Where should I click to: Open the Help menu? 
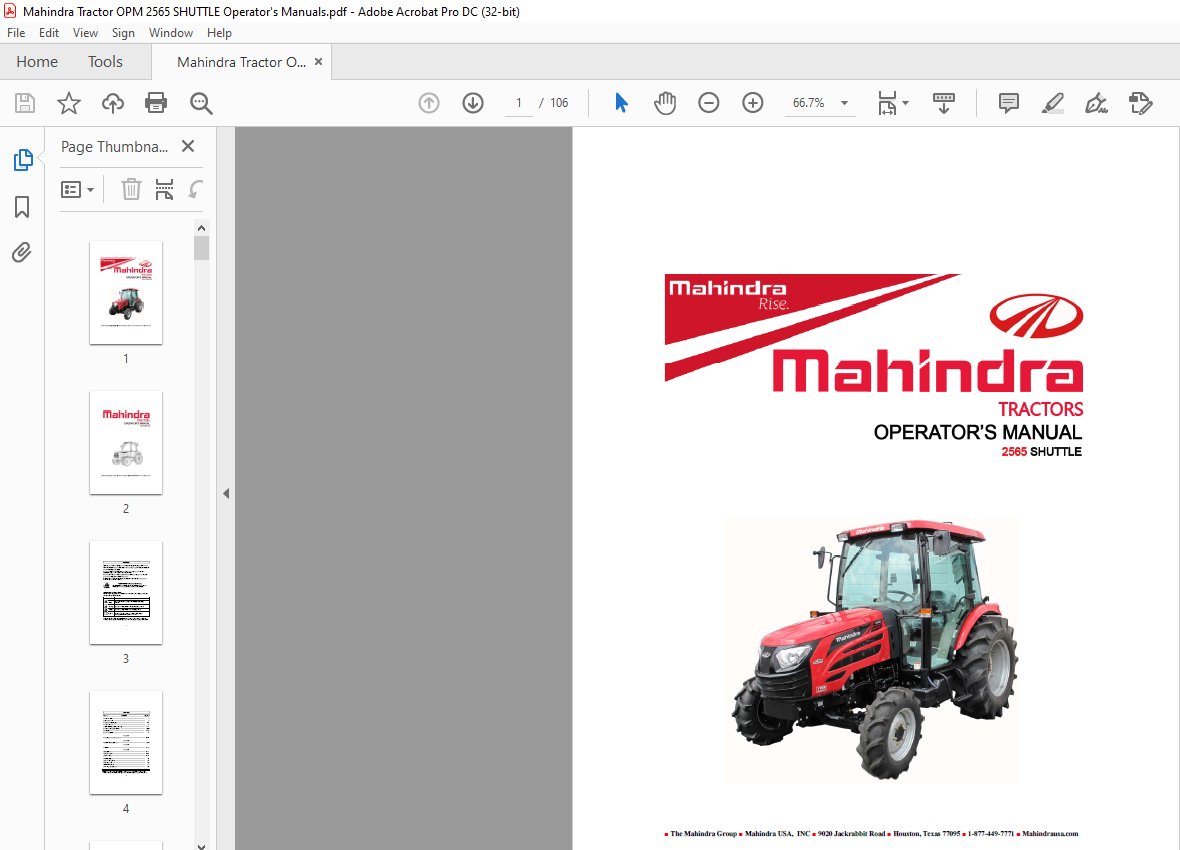pyautogui.click(x=219, y=32)
